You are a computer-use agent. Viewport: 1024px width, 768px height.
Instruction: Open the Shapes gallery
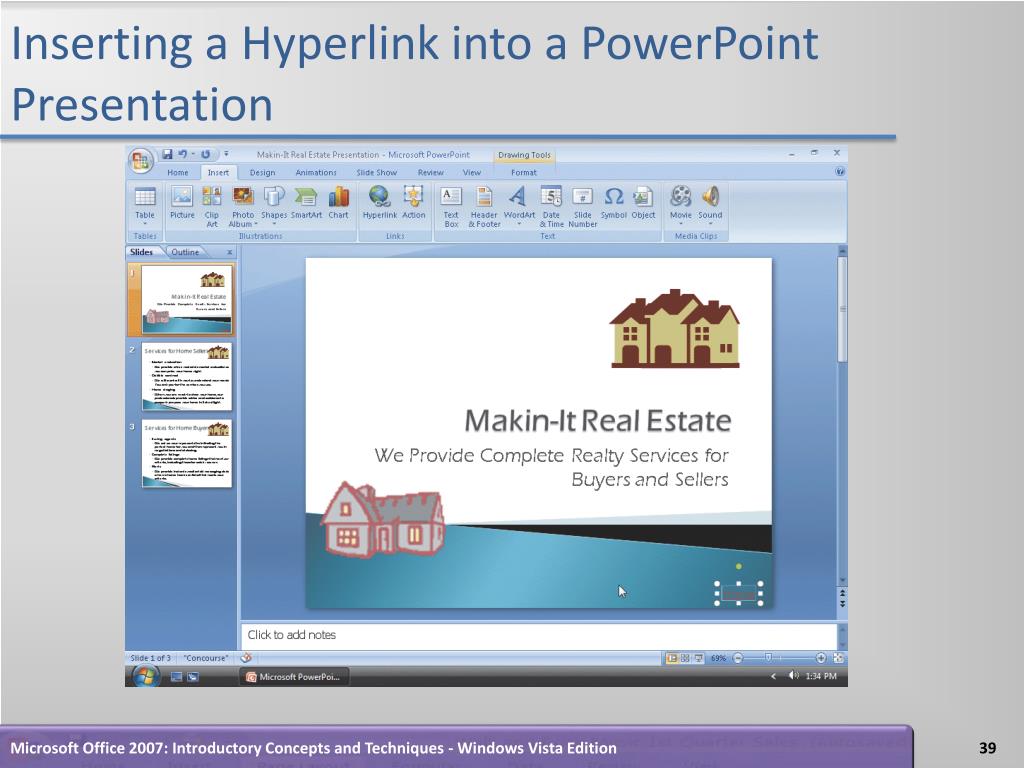pyautogui.click(x=274, y=206)
